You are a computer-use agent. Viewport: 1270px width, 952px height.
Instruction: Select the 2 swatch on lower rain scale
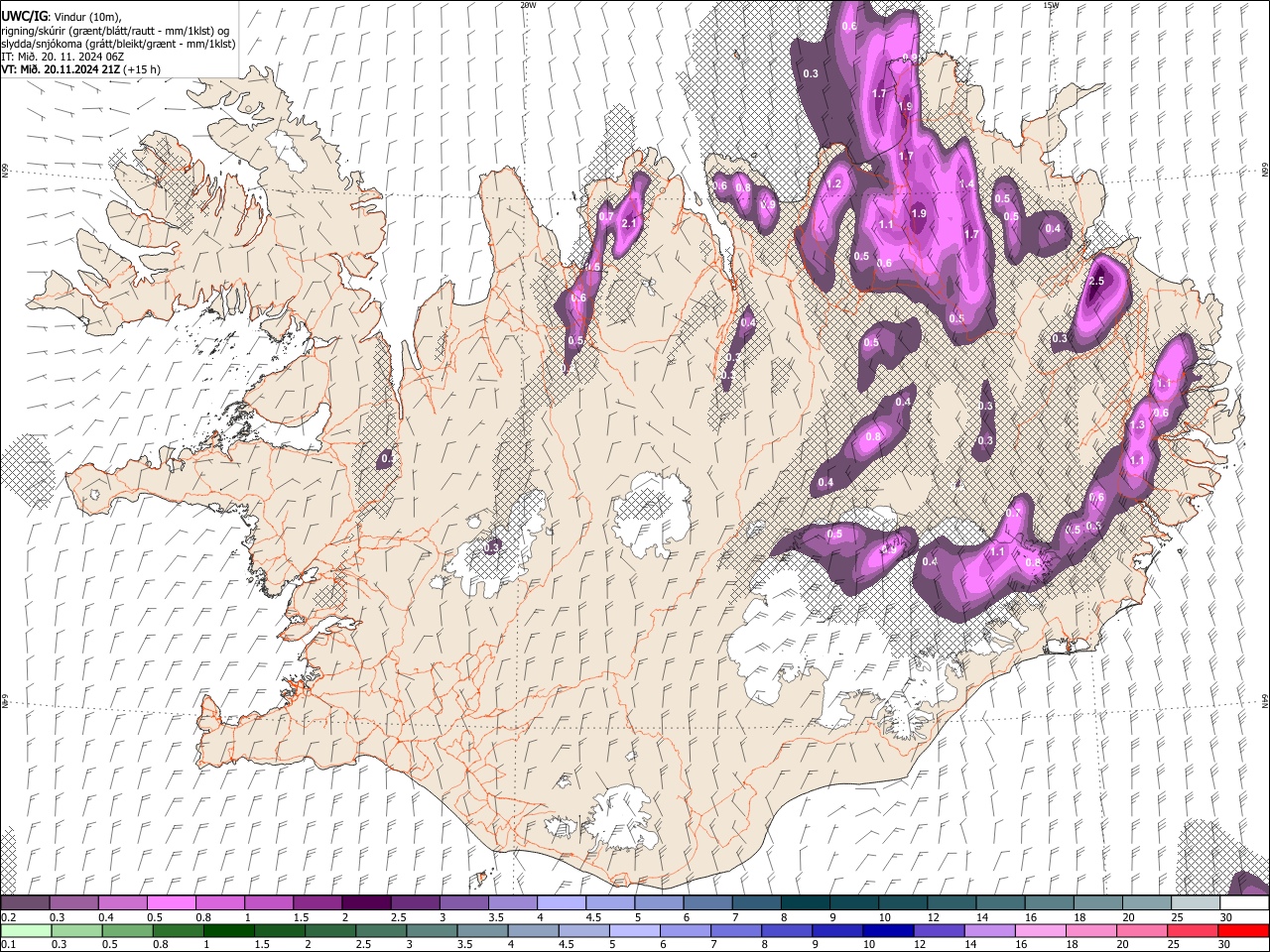tap(330, 930)
